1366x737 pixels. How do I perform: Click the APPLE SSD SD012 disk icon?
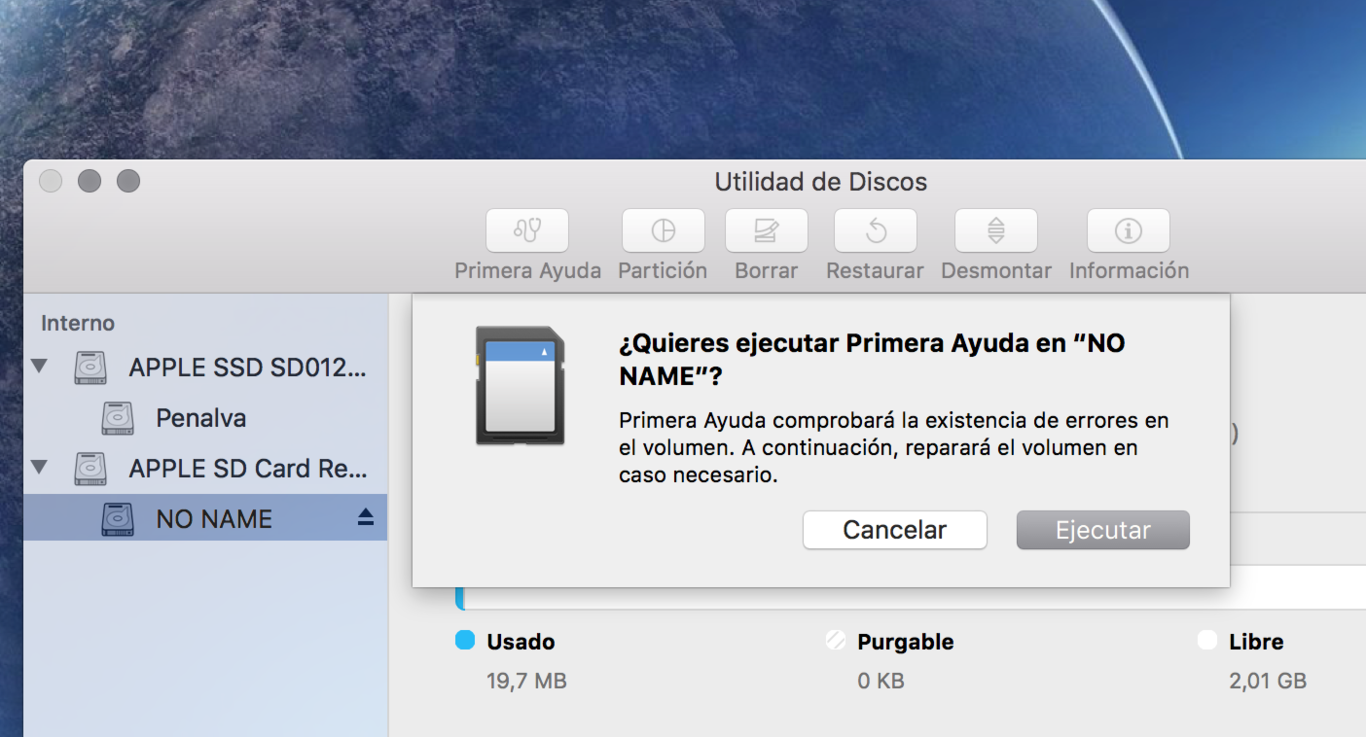(x=90, y=367)
